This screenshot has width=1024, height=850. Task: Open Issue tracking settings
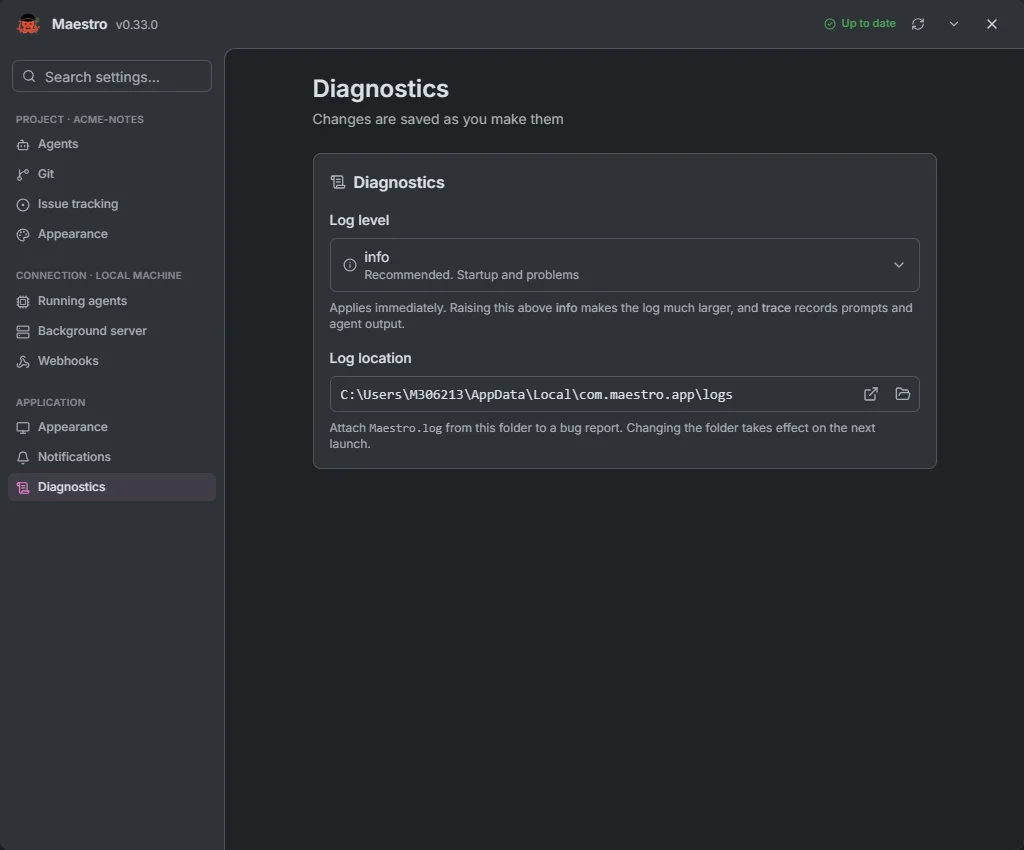112,204
